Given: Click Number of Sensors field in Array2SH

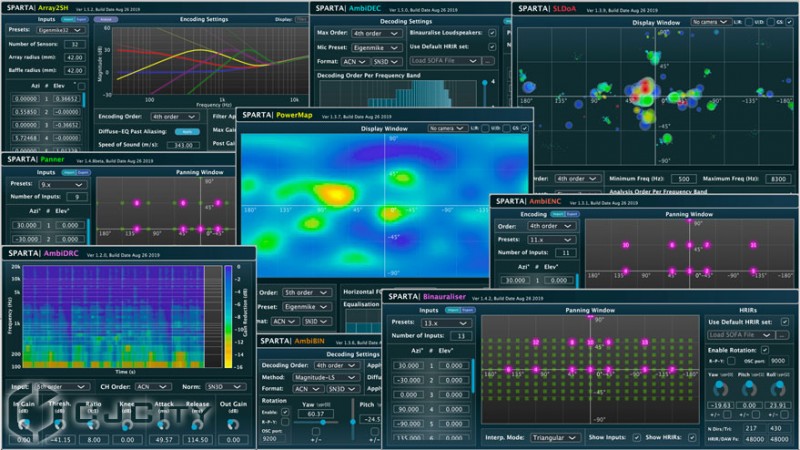Looking at the screenshot, I should tap(74, 44).
